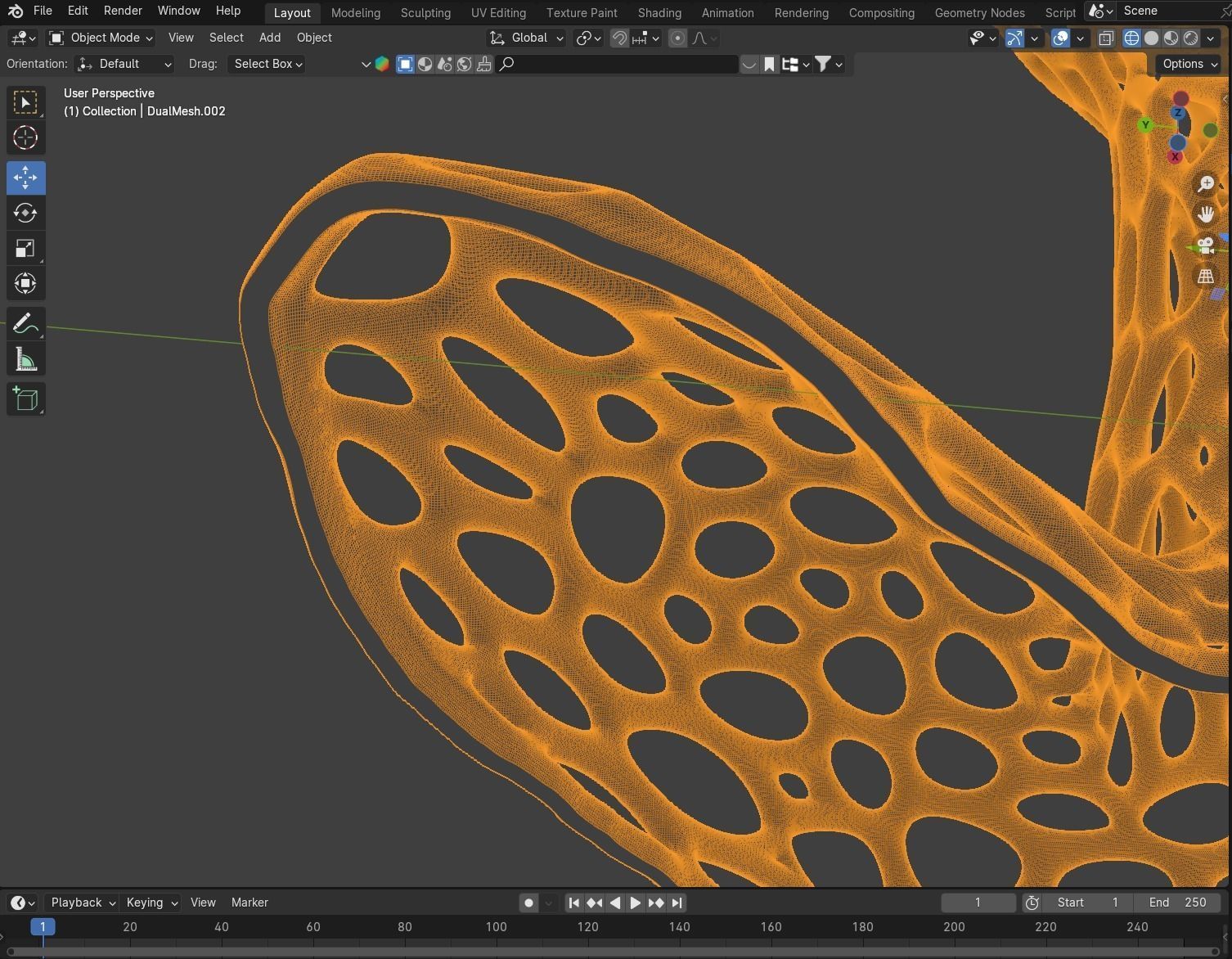
Task: Jump to the next keyframe
Action: point(656,903)
